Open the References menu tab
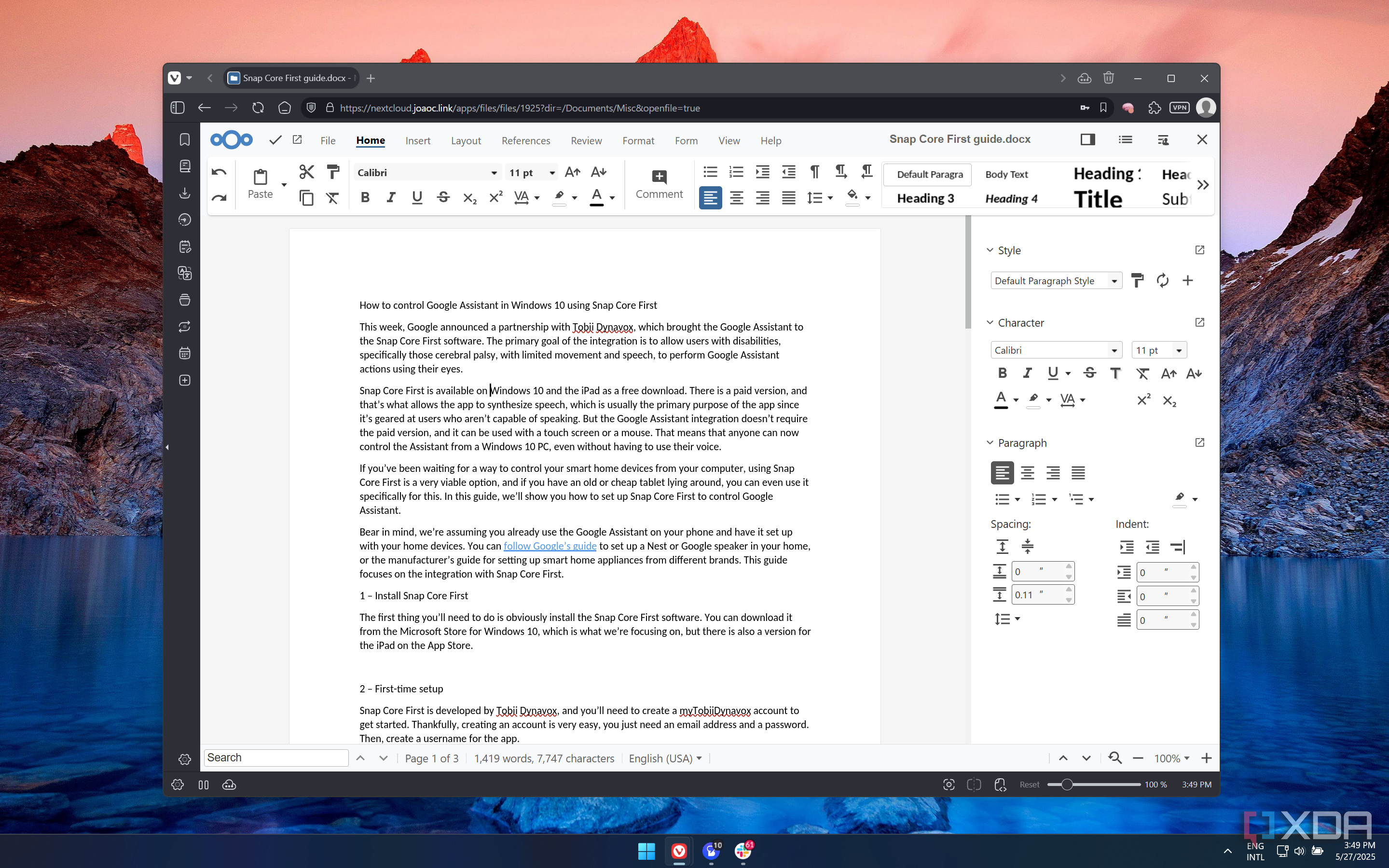 [x=525, y=141]
